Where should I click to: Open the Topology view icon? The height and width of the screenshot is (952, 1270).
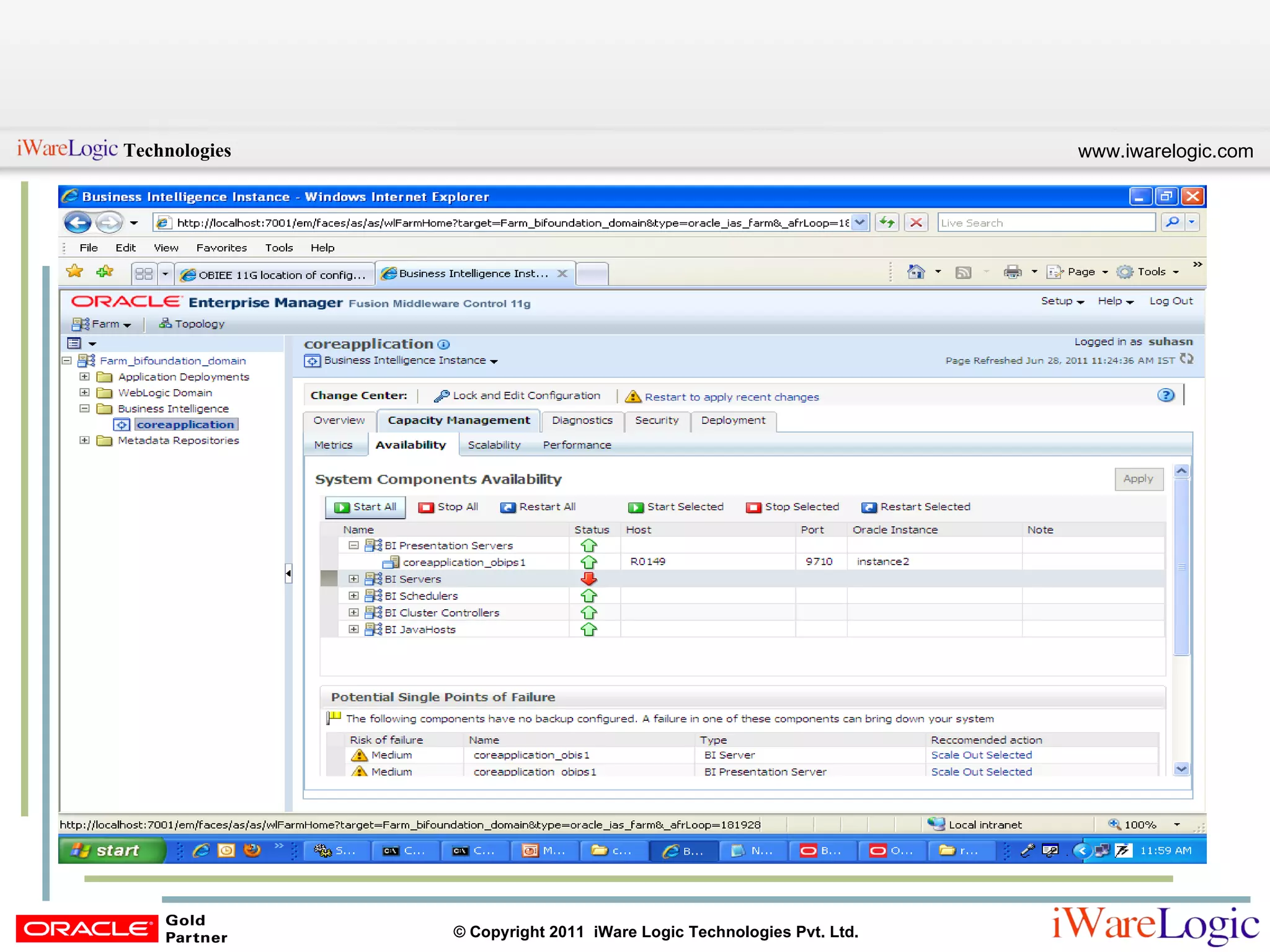pyautogui.click(x=165, y=324)
